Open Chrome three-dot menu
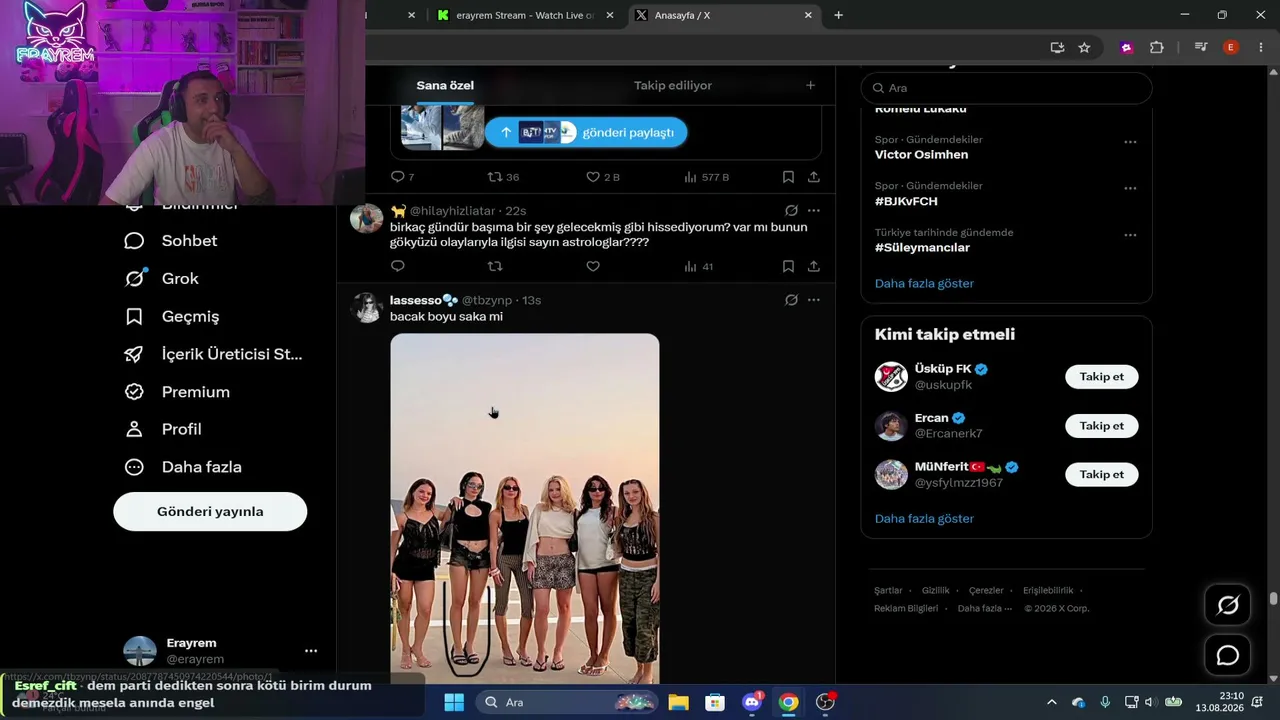Image resolution: width=1280 pixels, height=720 pixels. [x=1260, y=47]
